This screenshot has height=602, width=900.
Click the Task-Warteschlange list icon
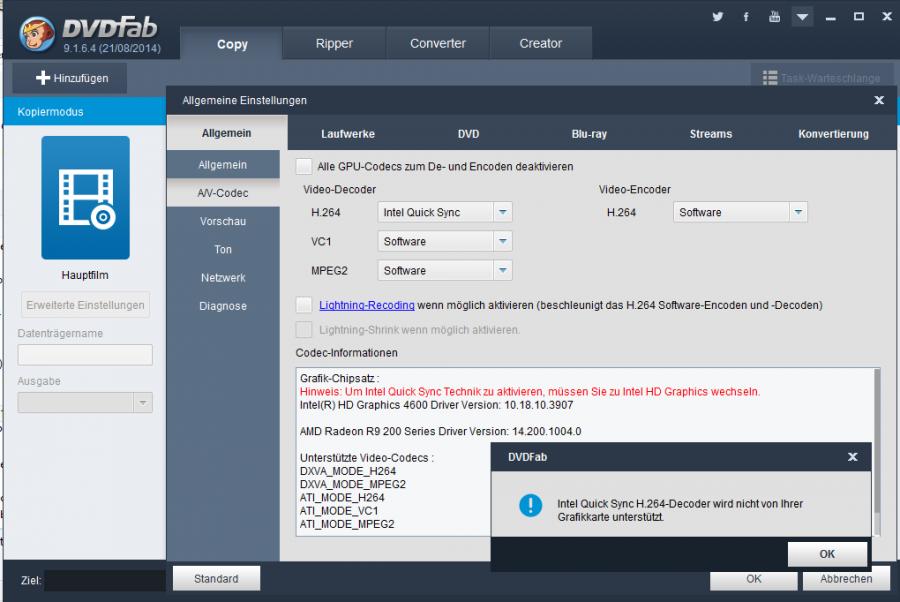pyautogui.click(x=770, y=77)
